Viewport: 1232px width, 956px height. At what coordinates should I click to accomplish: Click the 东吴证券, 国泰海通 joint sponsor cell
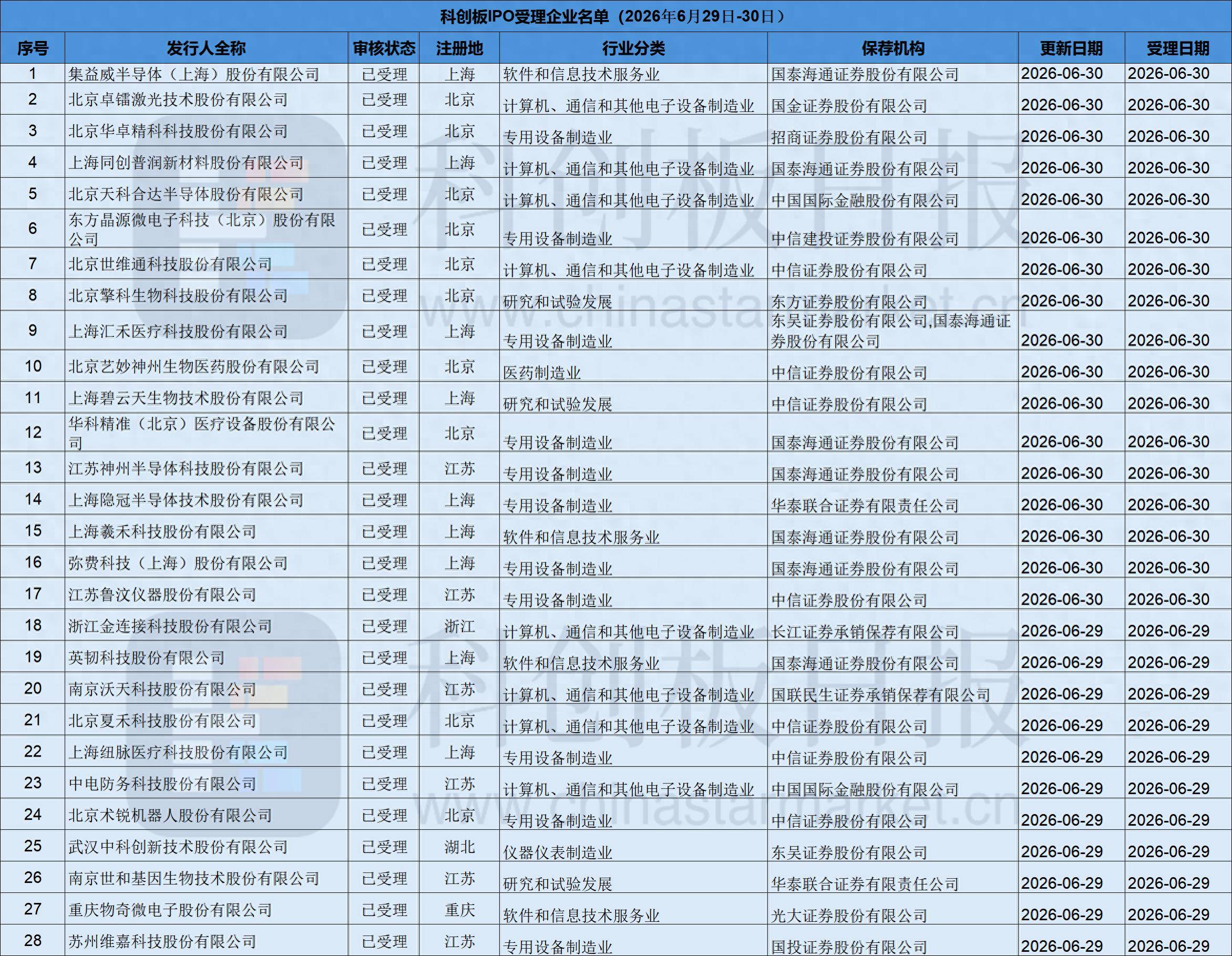click(x=892, y=331)
